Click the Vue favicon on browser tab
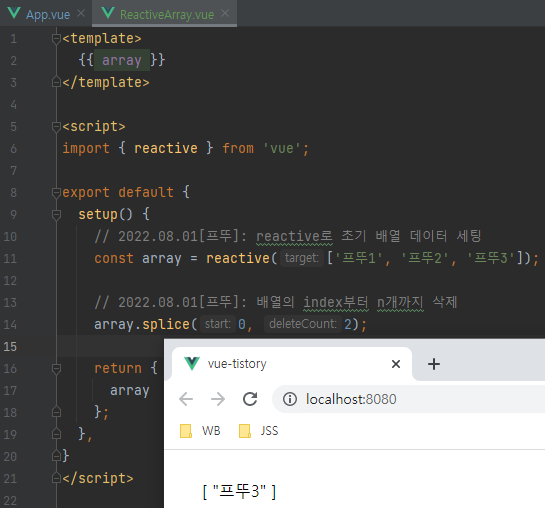This screenshot has height=508, width=545. [192, 363]
